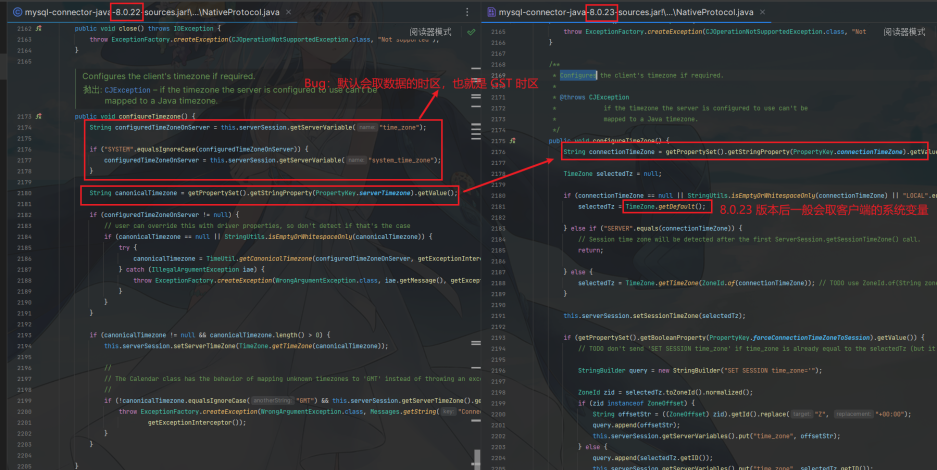Image resolution: width=937 pixels, height=470 pixels.
Task: Close the 8.0.22 NativeProtocol.java tab
Action: point(287,12)
